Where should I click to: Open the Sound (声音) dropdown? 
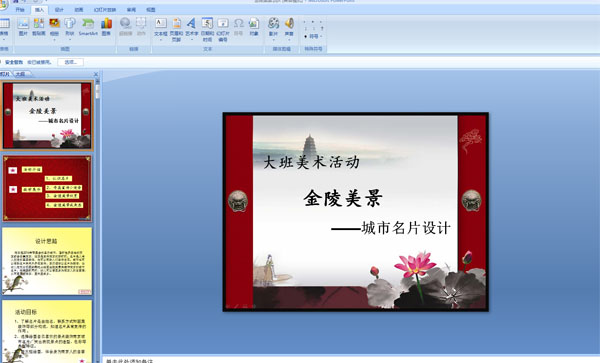(289, 29)
